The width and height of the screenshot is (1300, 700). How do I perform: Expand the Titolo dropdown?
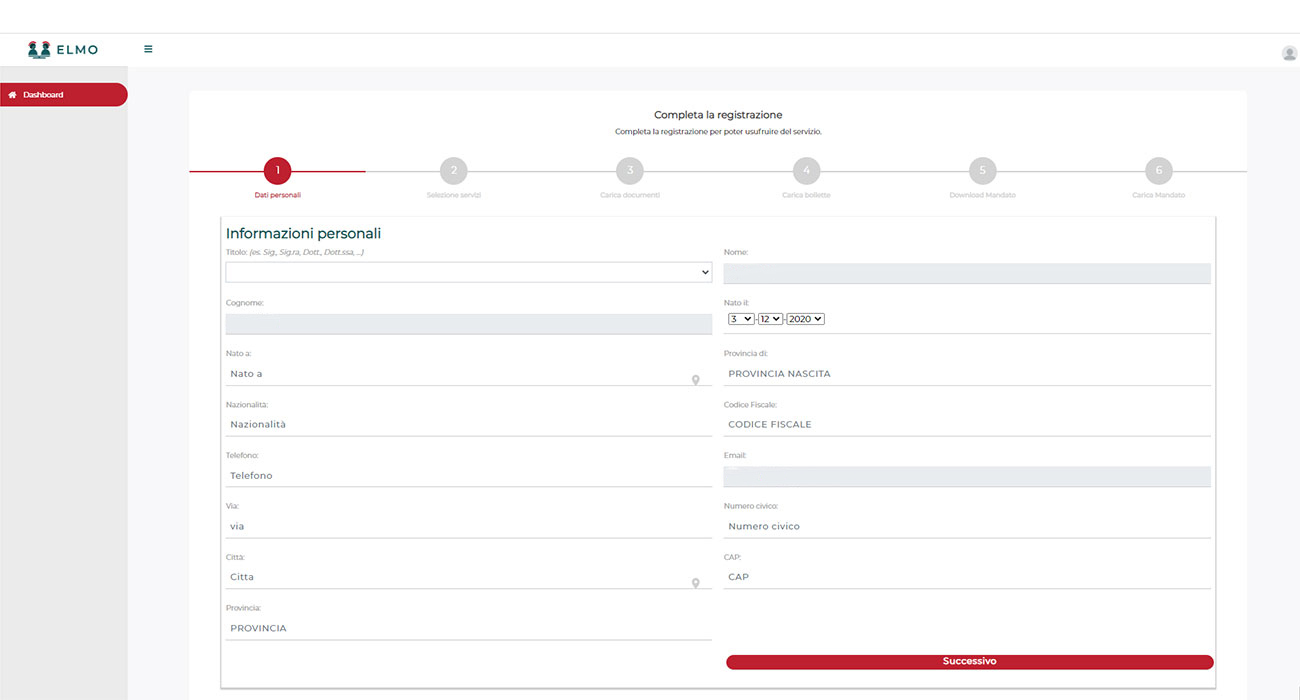[x=468, y=272]
